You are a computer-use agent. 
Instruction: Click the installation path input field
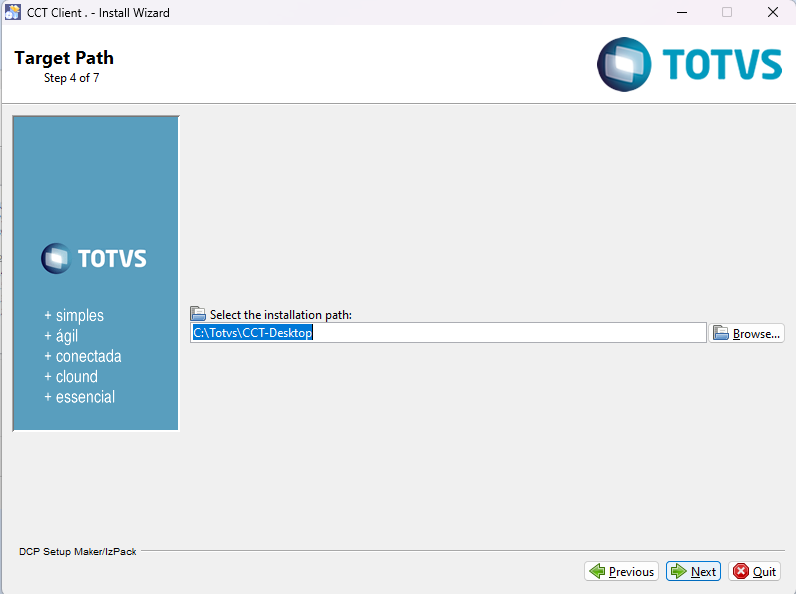(x=448, y=333)
